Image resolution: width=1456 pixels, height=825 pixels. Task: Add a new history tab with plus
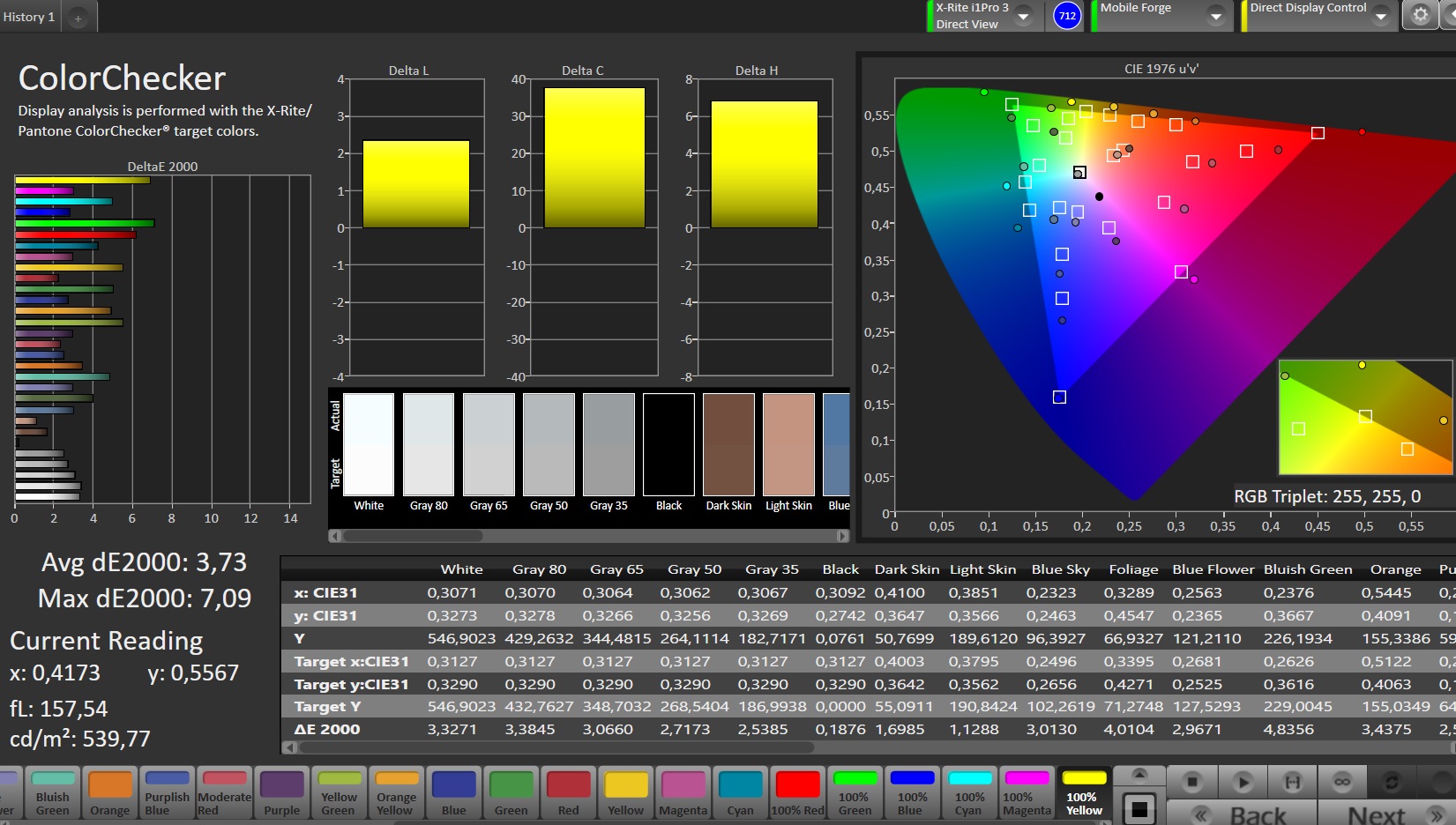point(78,18)
